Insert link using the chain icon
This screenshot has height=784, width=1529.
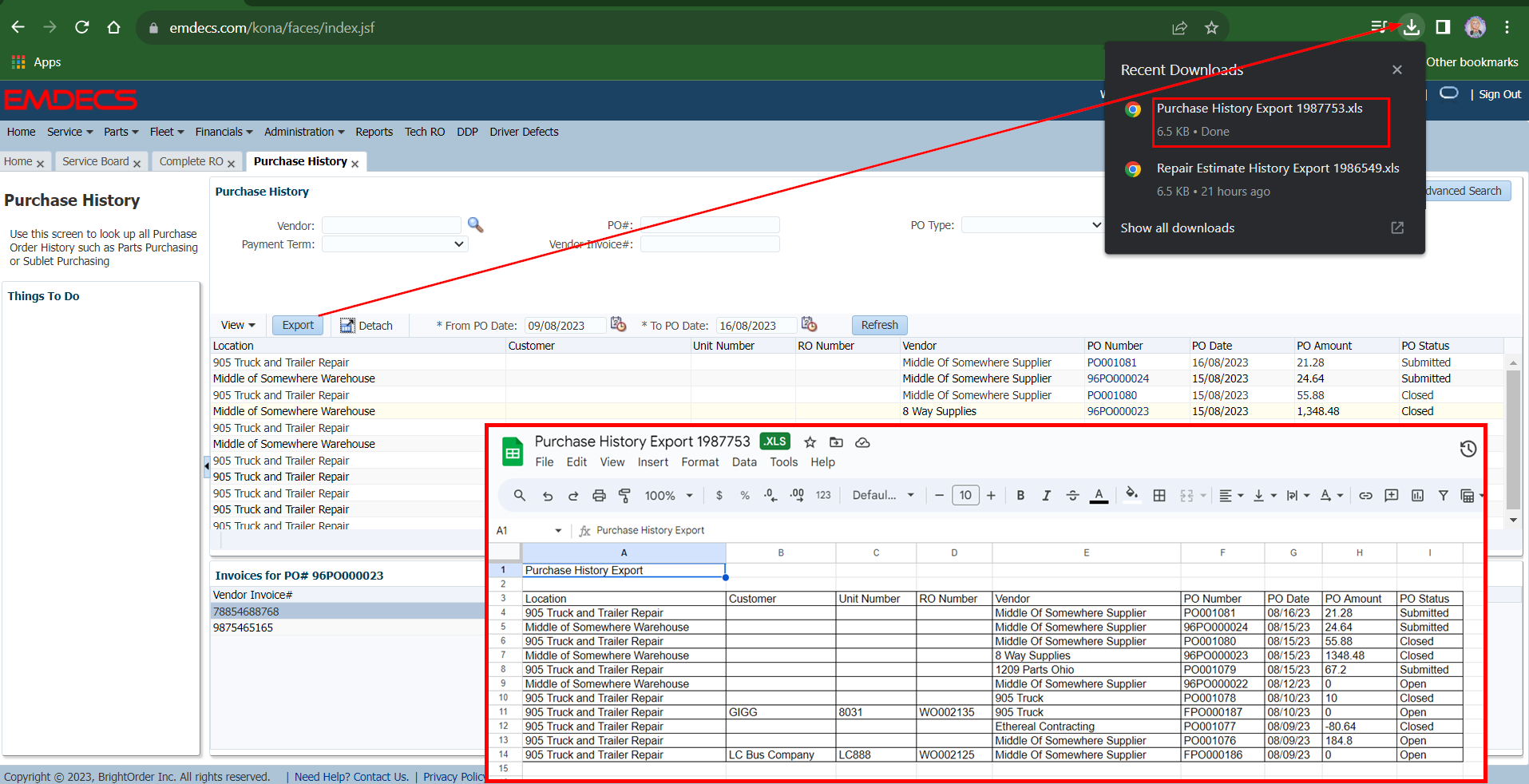(1366, 496)
